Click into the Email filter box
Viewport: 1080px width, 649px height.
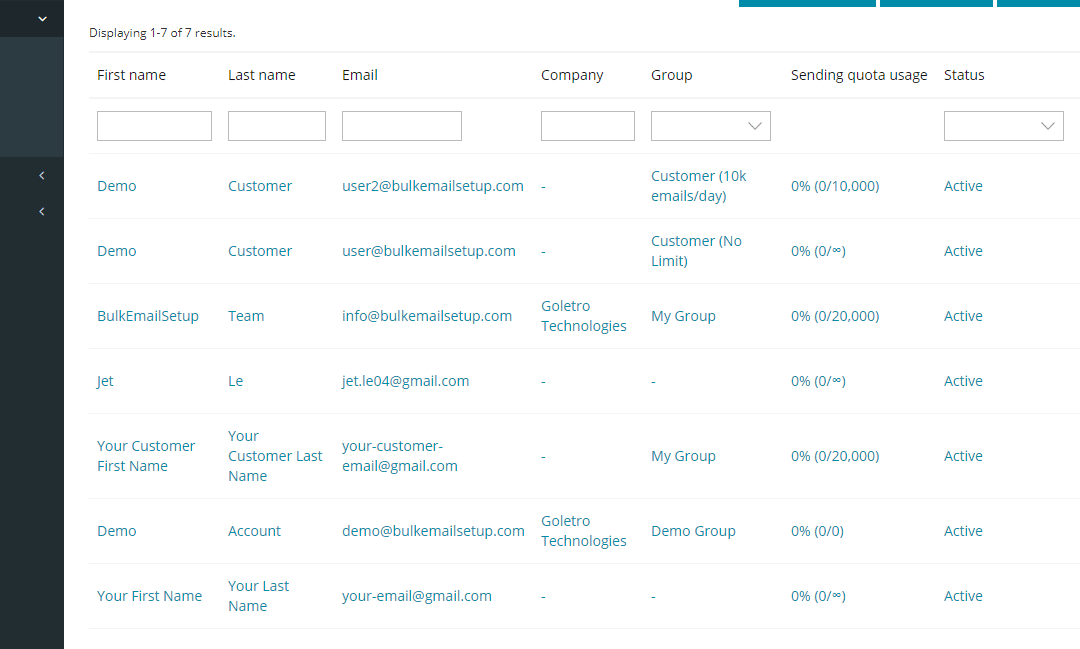(401, 126)
